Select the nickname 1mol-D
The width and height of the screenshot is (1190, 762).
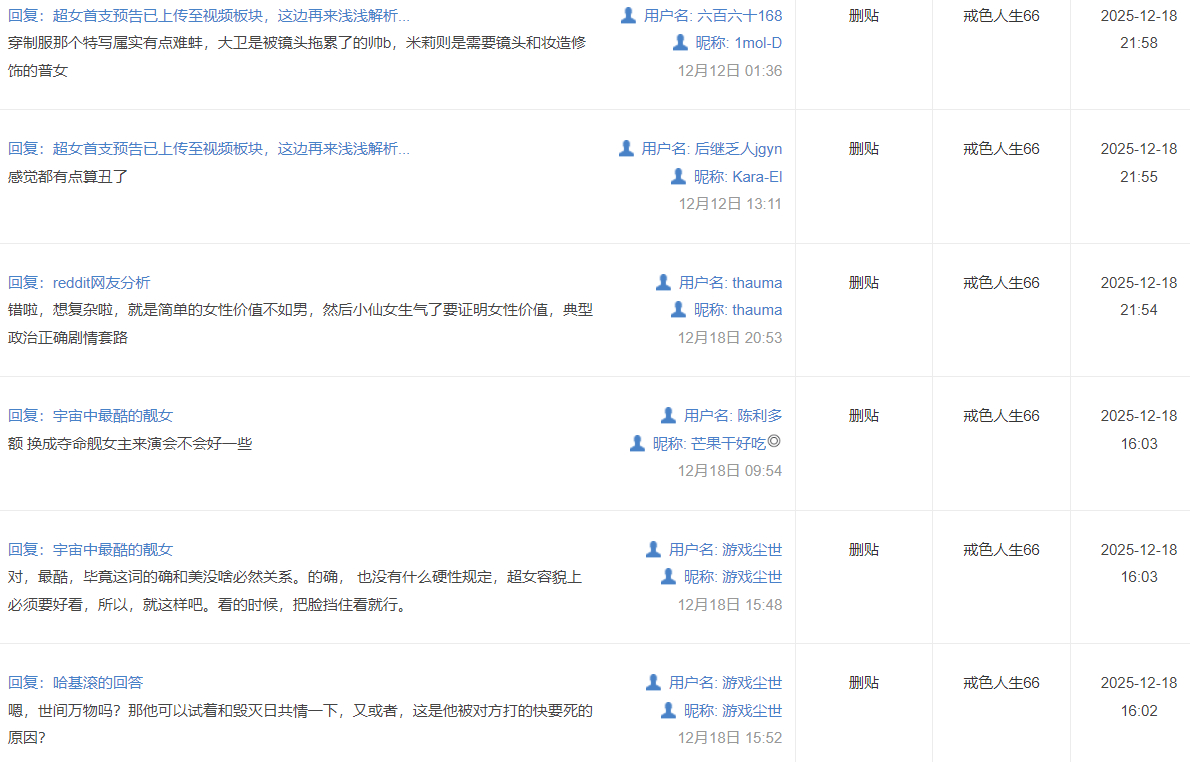758,43
